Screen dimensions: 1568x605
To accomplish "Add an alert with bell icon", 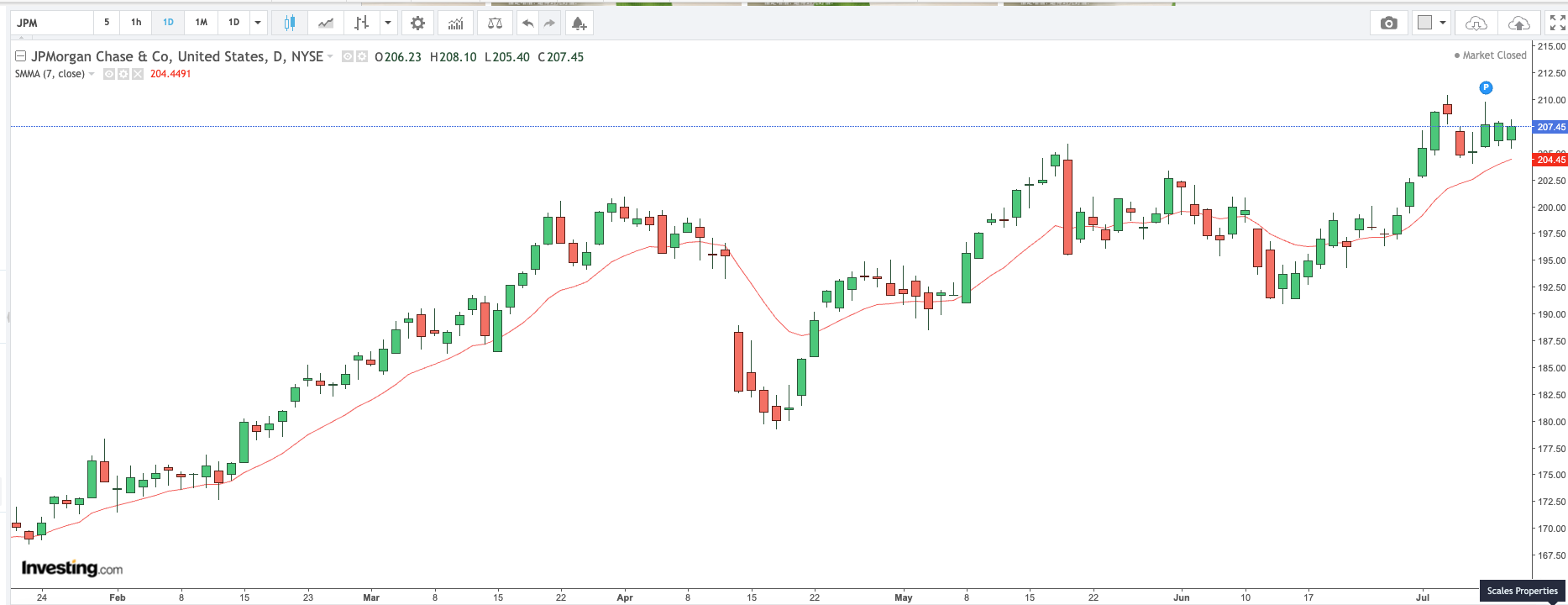I will tap(579, 23).
